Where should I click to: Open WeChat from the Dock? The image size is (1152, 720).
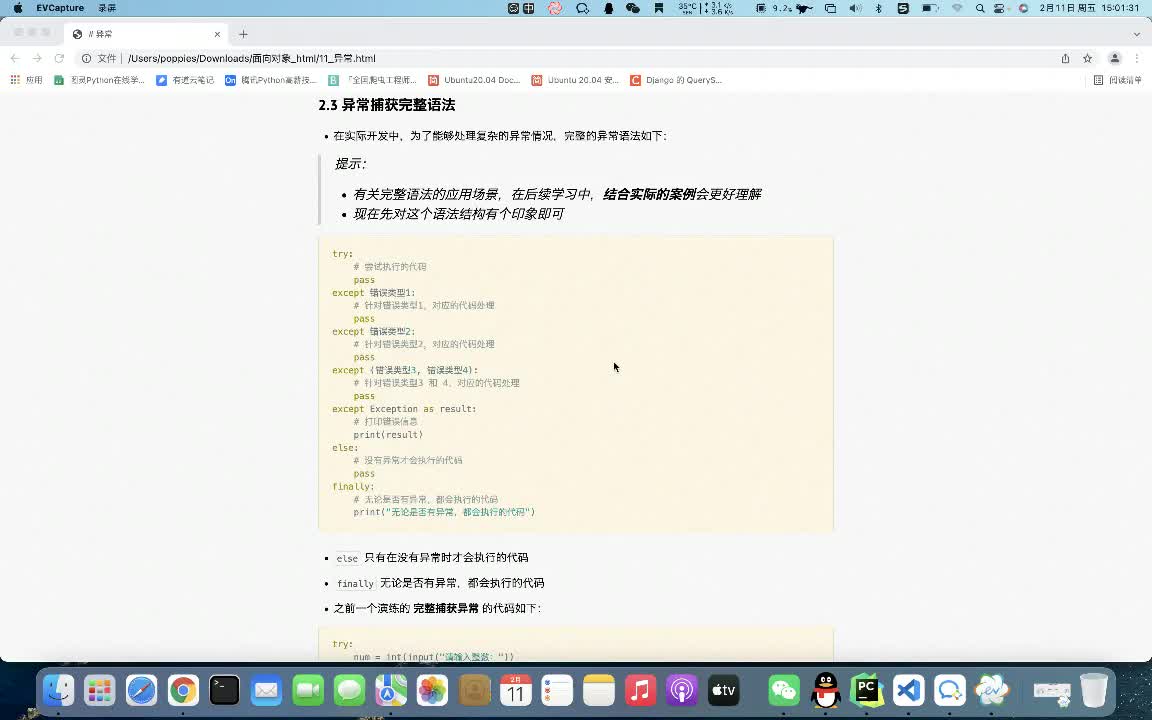tap(784, 691)
